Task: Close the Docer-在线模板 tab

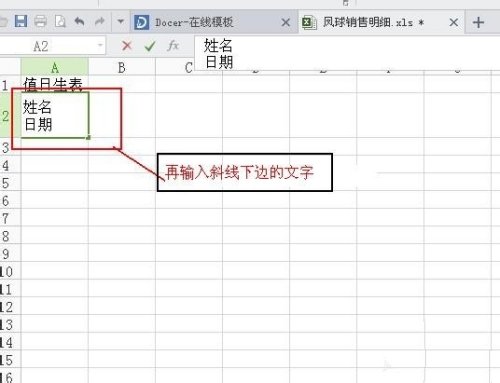Action: point(286,23)
